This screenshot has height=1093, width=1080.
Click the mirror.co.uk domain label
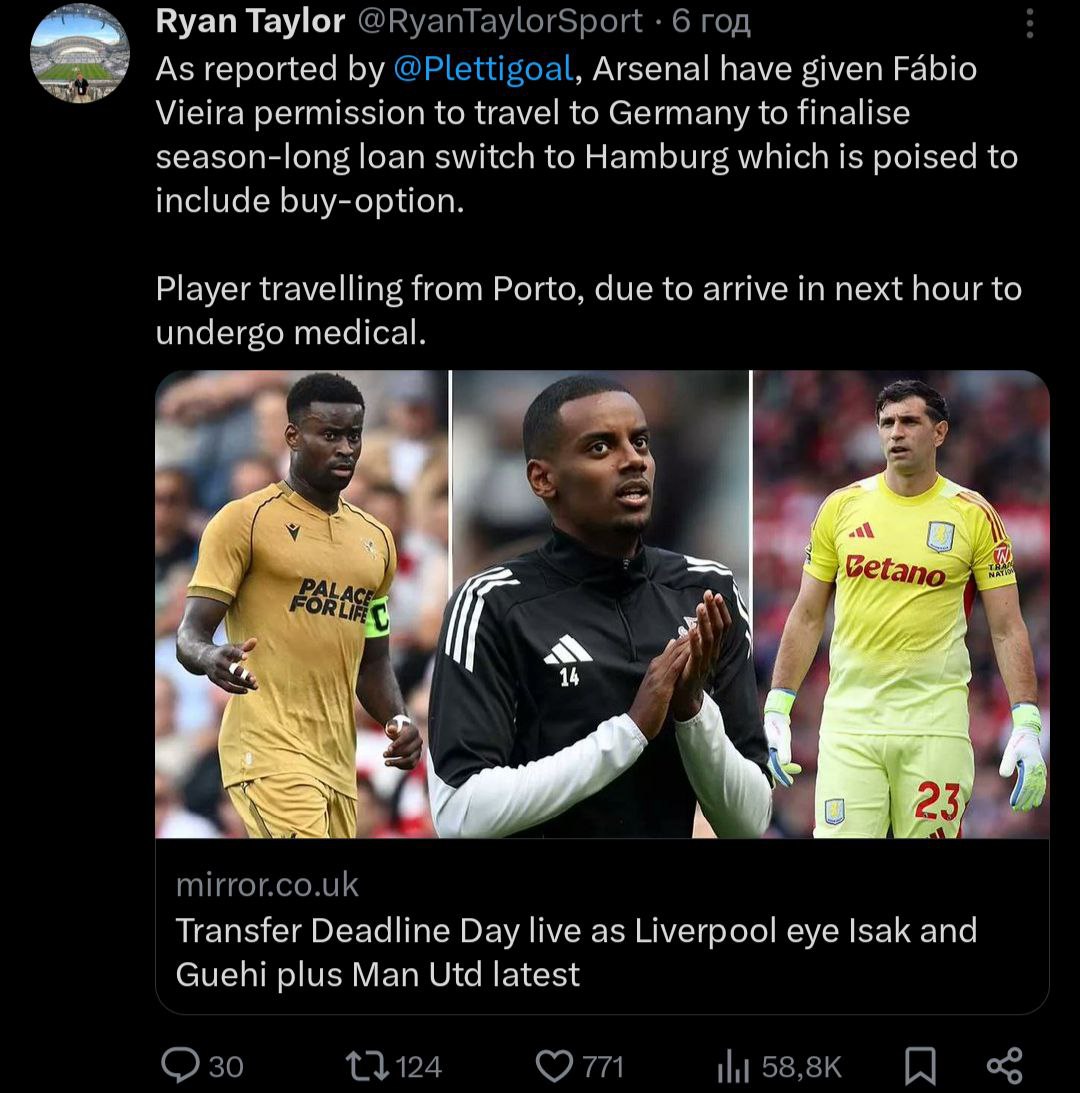267,885
